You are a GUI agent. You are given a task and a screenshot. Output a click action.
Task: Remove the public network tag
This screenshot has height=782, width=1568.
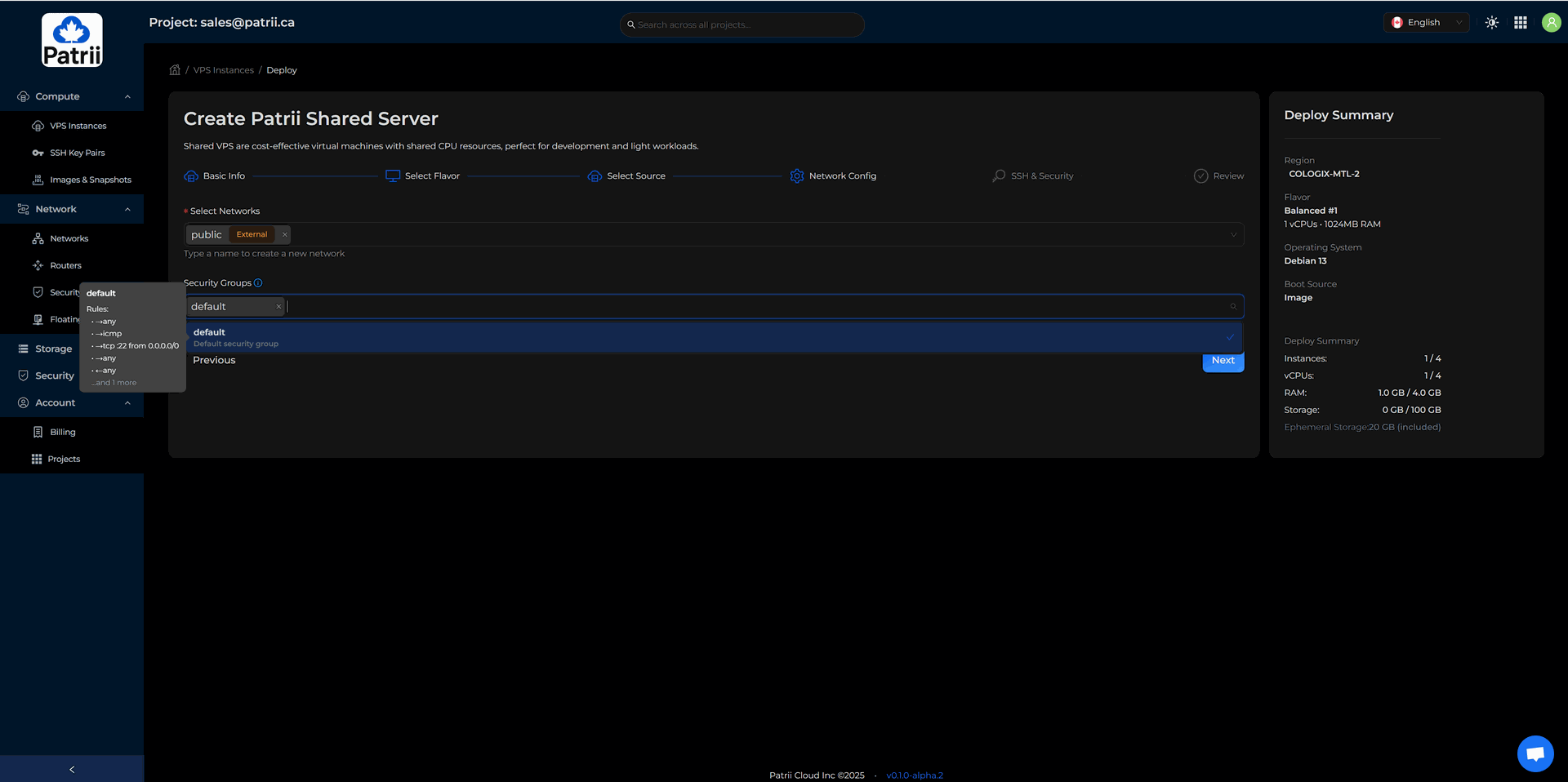point(284,235)
